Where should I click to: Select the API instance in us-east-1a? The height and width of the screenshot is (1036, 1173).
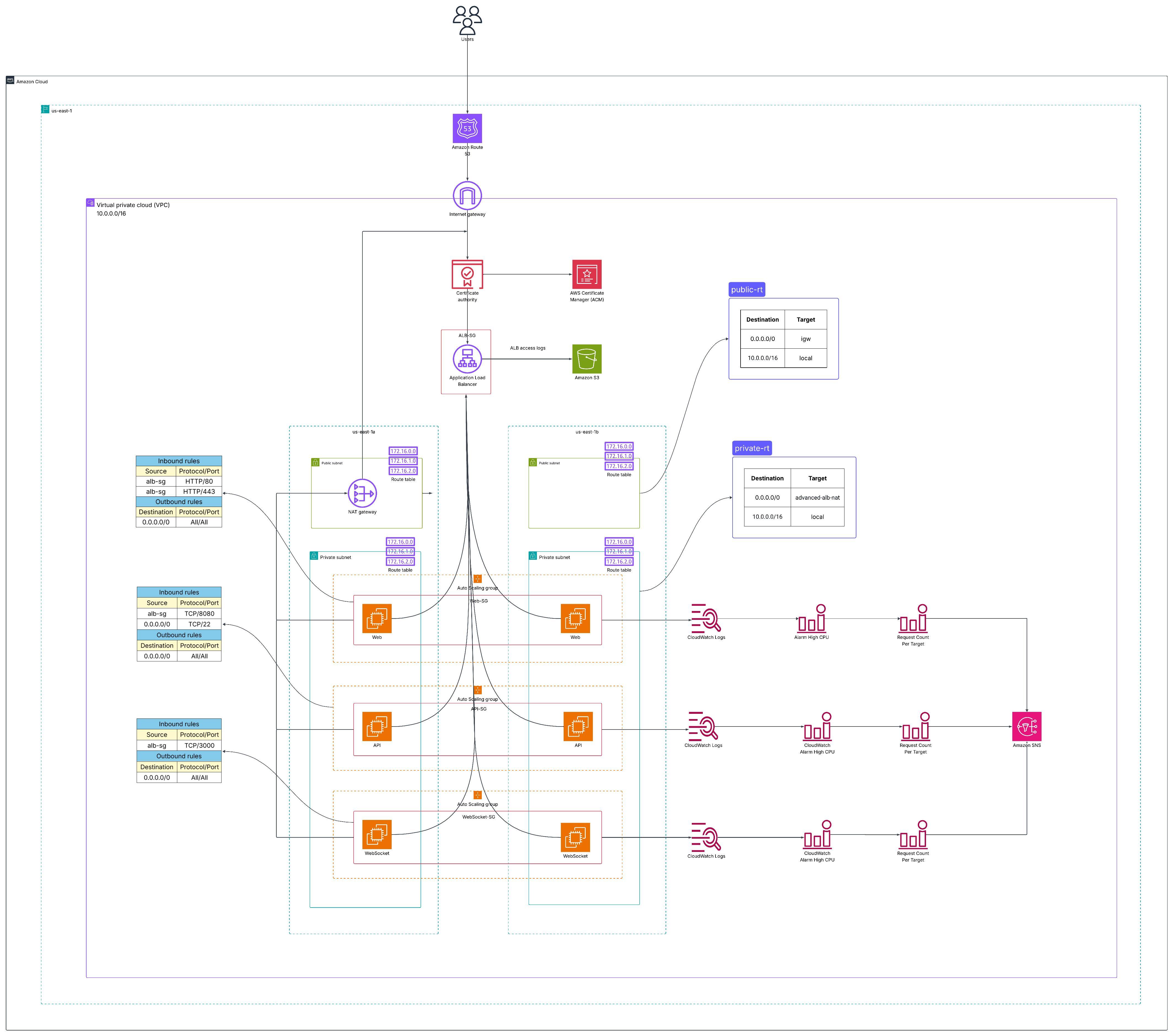click(376, 727)
